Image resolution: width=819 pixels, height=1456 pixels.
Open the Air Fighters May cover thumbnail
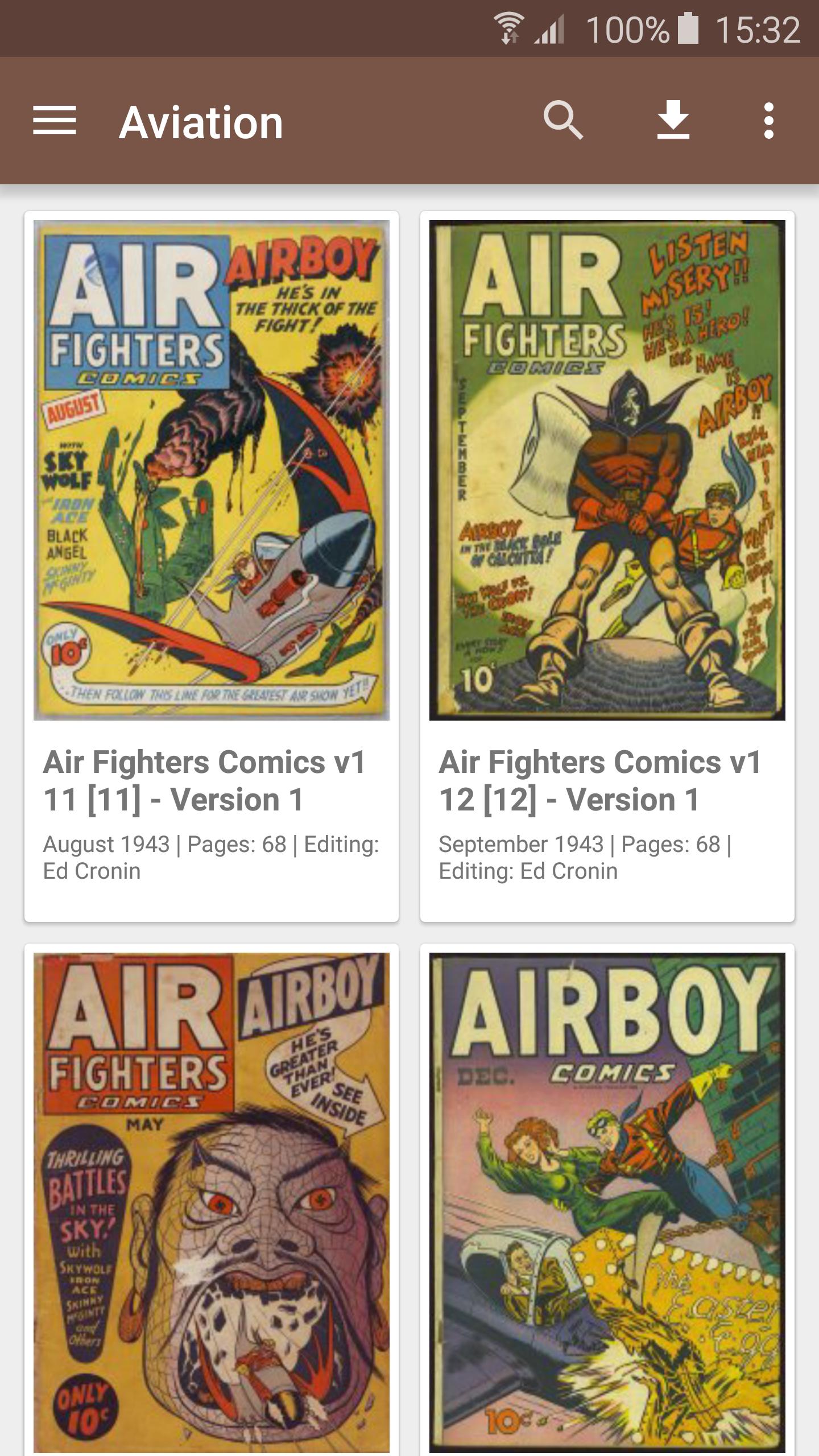[x=212, y=1203]
